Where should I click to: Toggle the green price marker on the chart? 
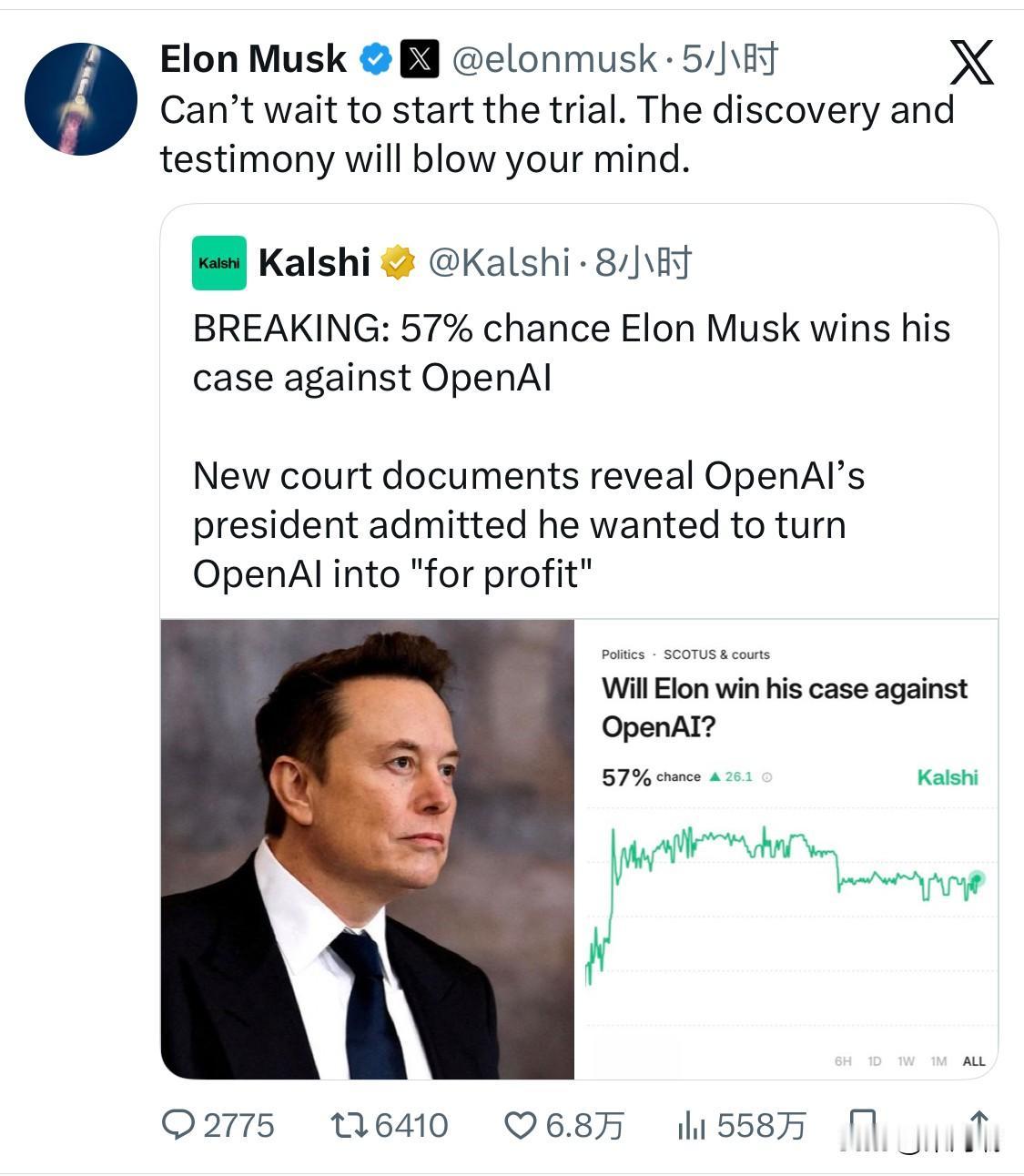tap(975, 879)
